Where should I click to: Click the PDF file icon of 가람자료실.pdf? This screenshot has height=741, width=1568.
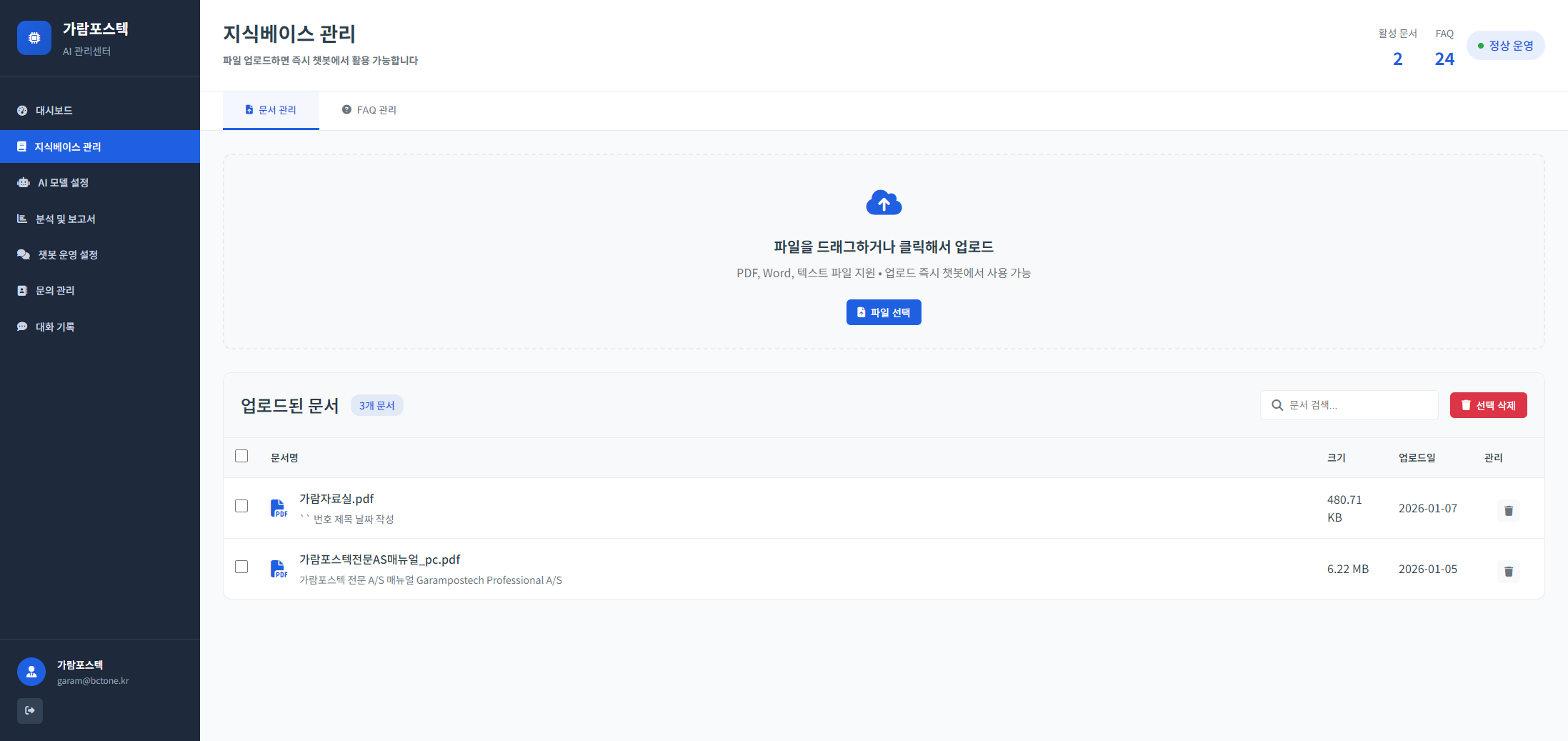coord(279,508)
